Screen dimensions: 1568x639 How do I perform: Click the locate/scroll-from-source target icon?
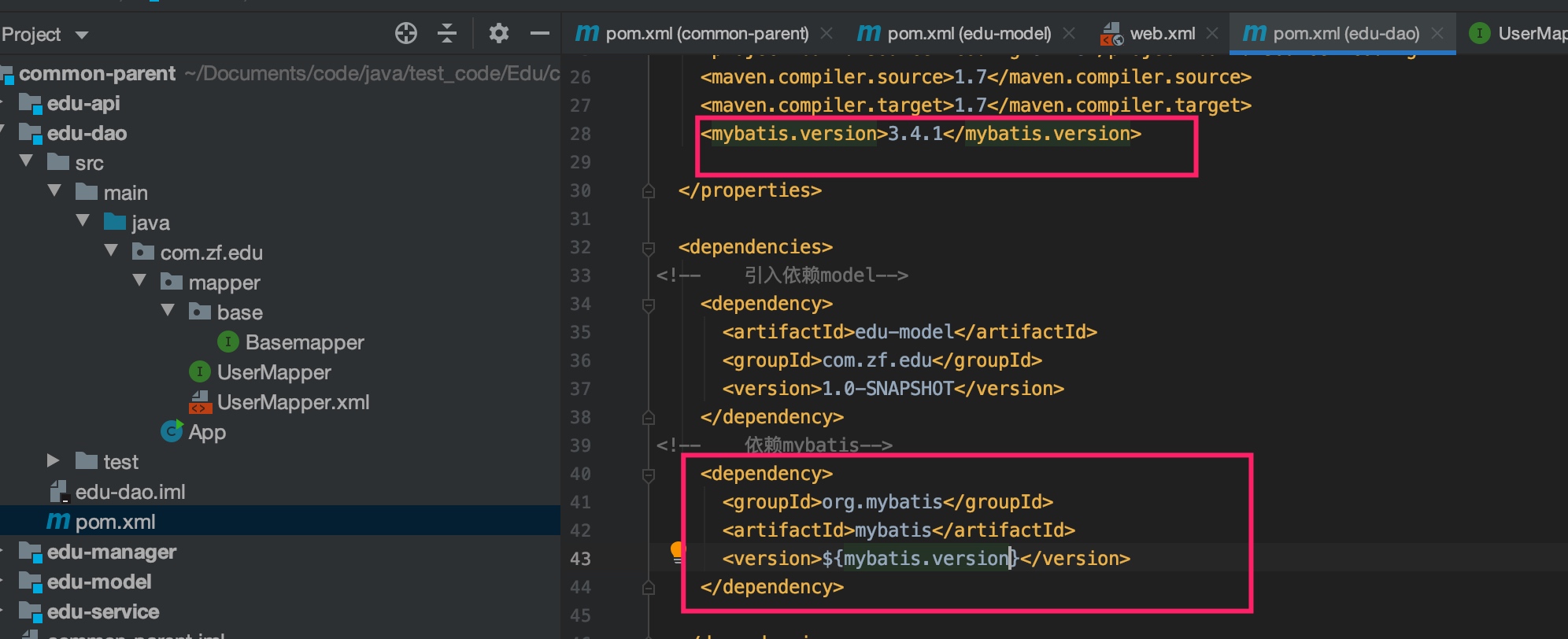pyautogui.click(x=405, y=33)
